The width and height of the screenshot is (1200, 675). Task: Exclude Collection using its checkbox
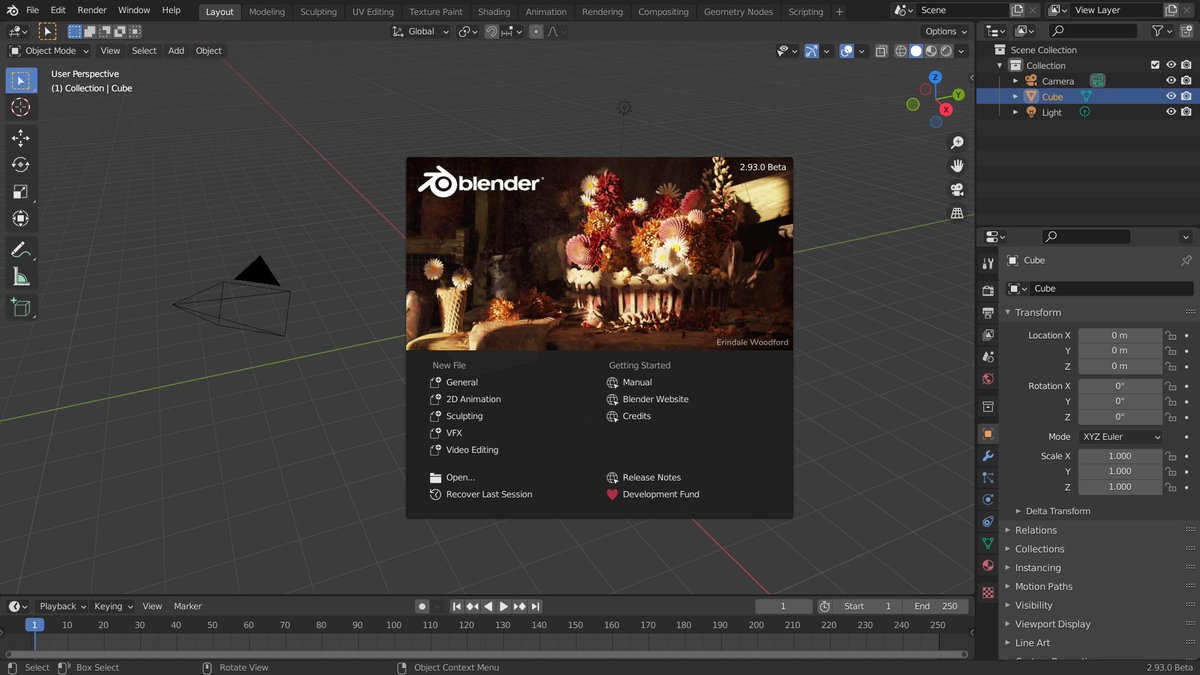coord(1155,65)
